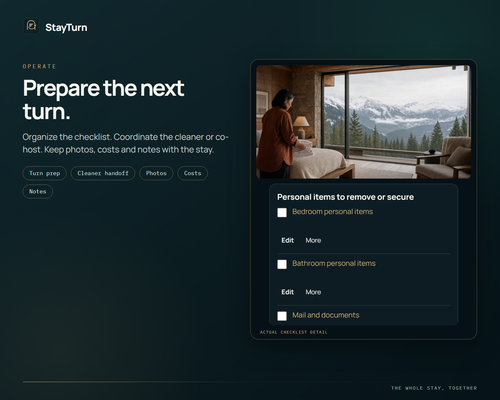This screenshot has height=400, width=500.
Task: Click the Prepare the next turn headline
Action: [x=103, y=99]
